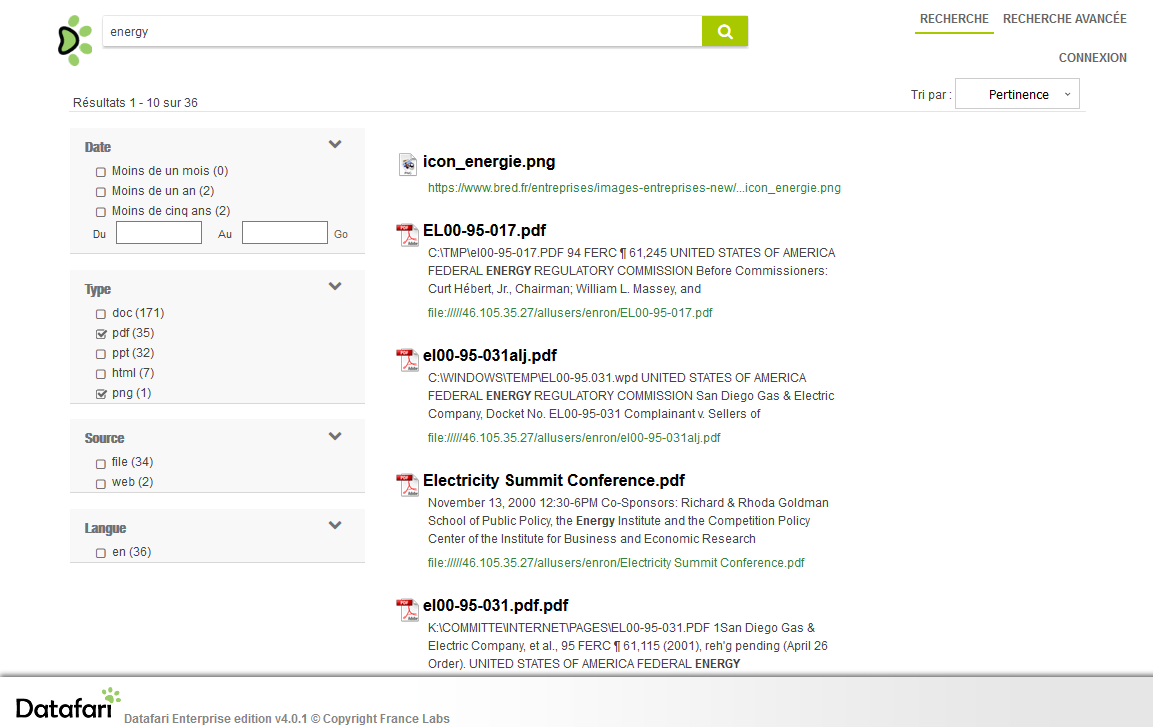The height and width of the screenshot is (727, 1153).
Task: Click the Source facet heading
Action: [104, 438]
